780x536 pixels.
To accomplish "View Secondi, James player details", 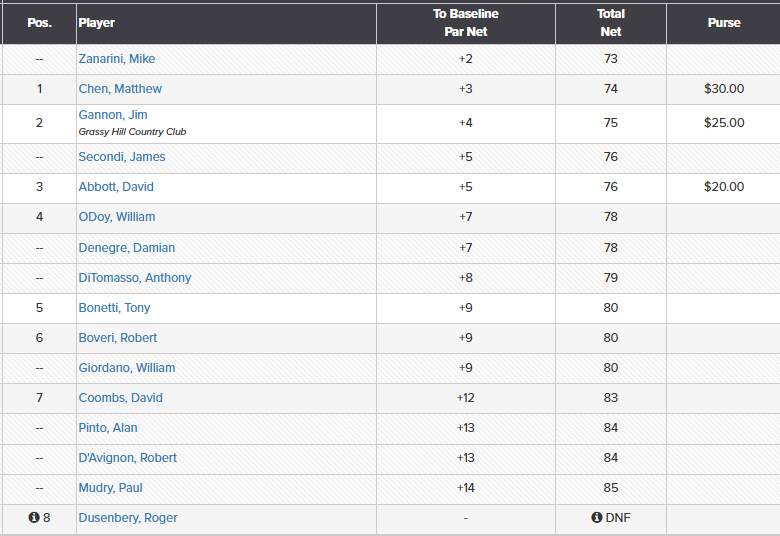I will coord(122,157).
